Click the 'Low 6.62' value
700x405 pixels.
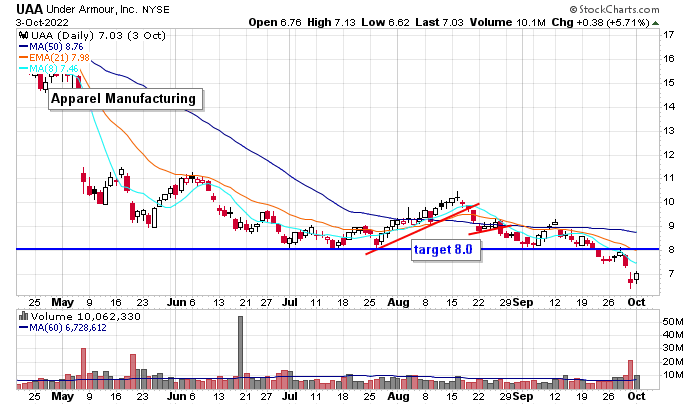point(385,22)
